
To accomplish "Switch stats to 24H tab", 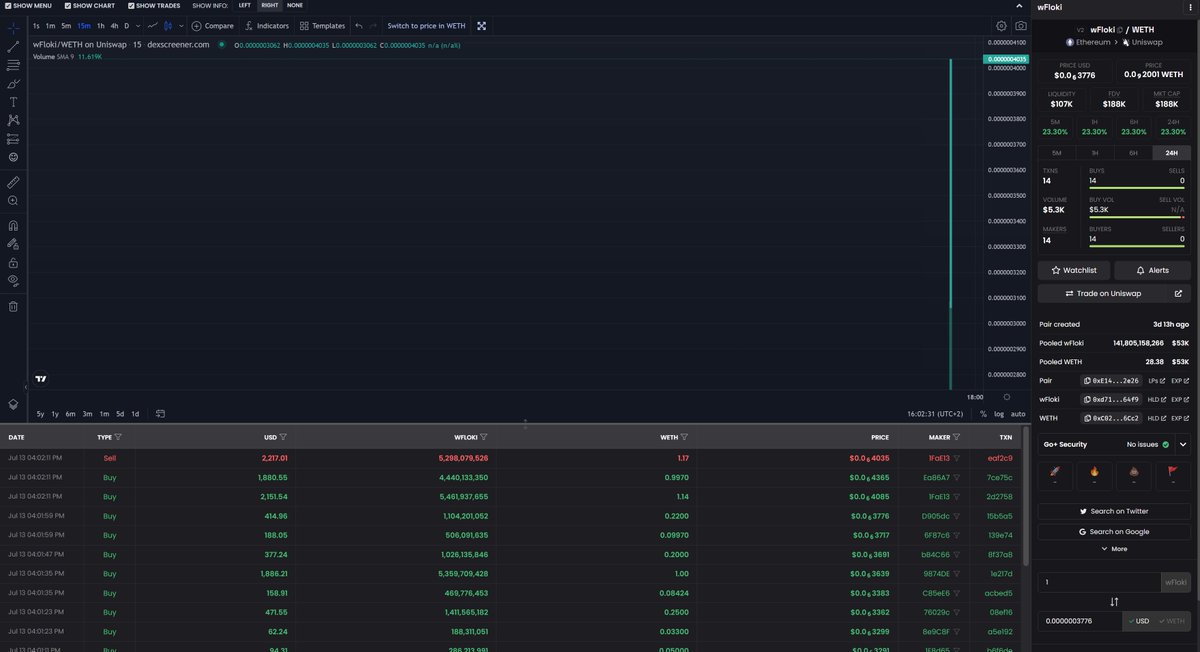I will 1172,153.
